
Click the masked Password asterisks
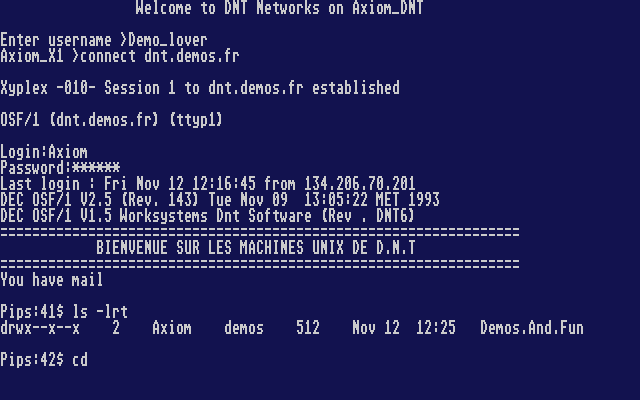(x=96, y=168)
